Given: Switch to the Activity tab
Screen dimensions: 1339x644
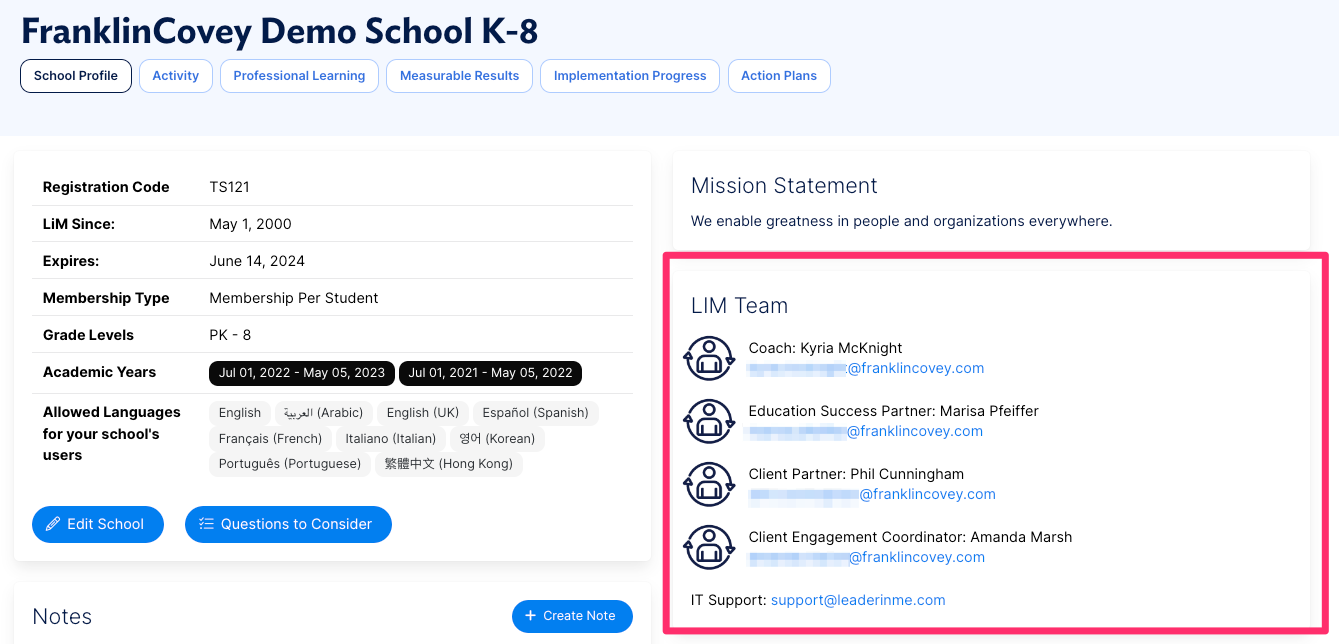Looking at the screenshot, I should point(176,76).
